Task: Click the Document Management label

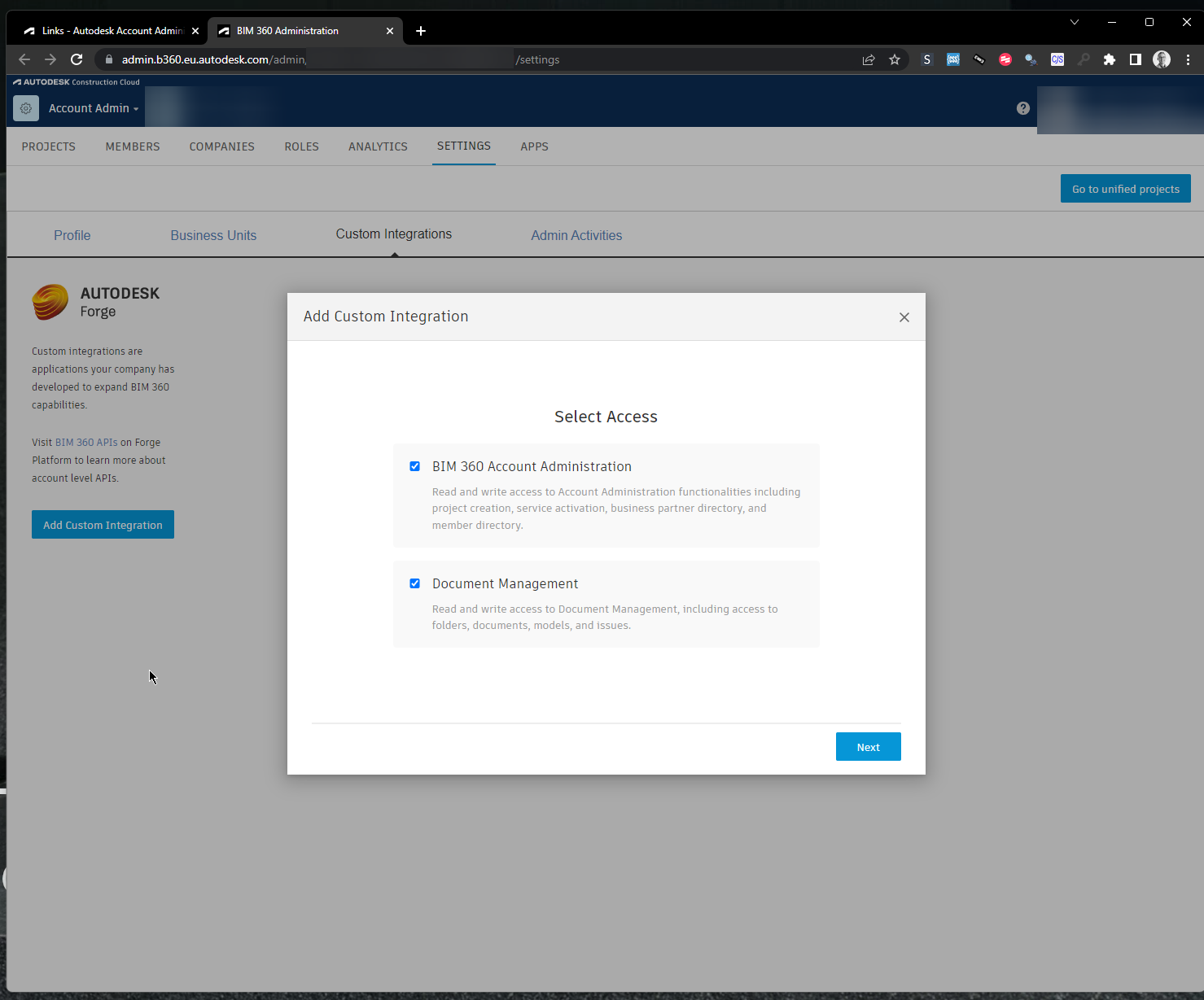Action: pyautogui.click(x=505, y=583)
